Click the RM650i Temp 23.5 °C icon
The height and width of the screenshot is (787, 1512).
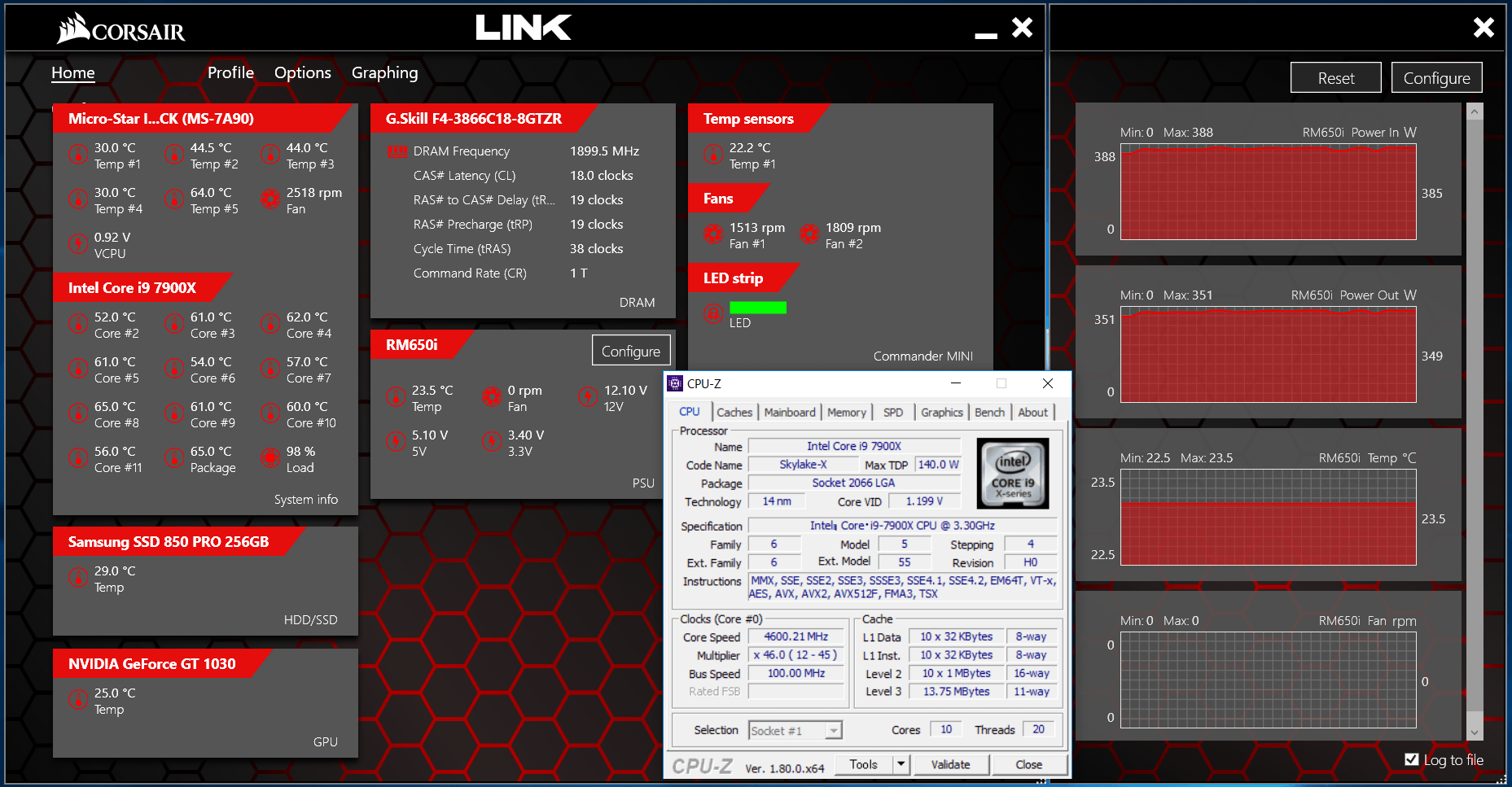coord(395,397)
